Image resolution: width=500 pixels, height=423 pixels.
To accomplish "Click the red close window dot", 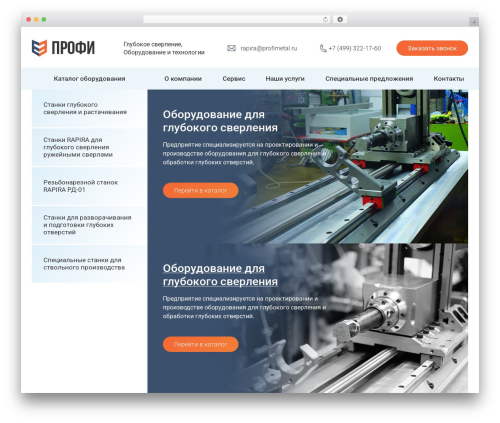I will pyautogui.click(x=29, y=19).
